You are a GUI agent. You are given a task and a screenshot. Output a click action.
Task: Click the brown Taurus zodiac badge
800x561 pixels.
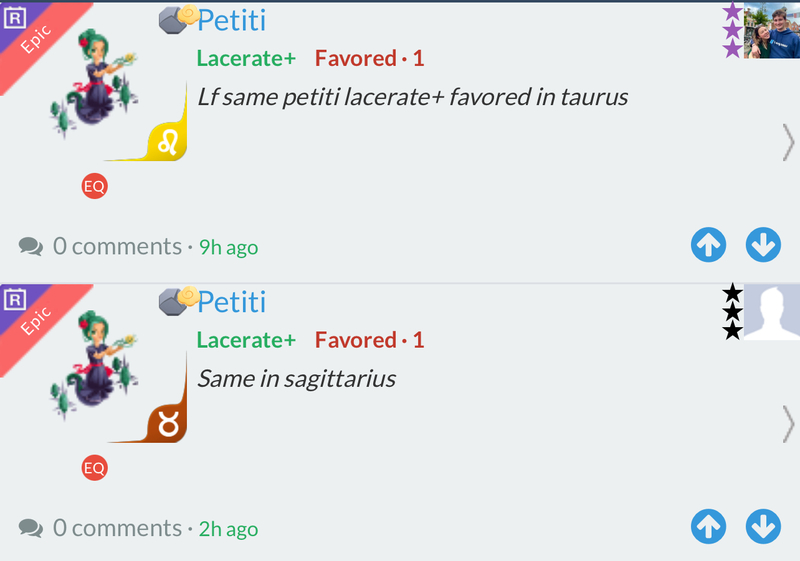[x=166, y=423]
